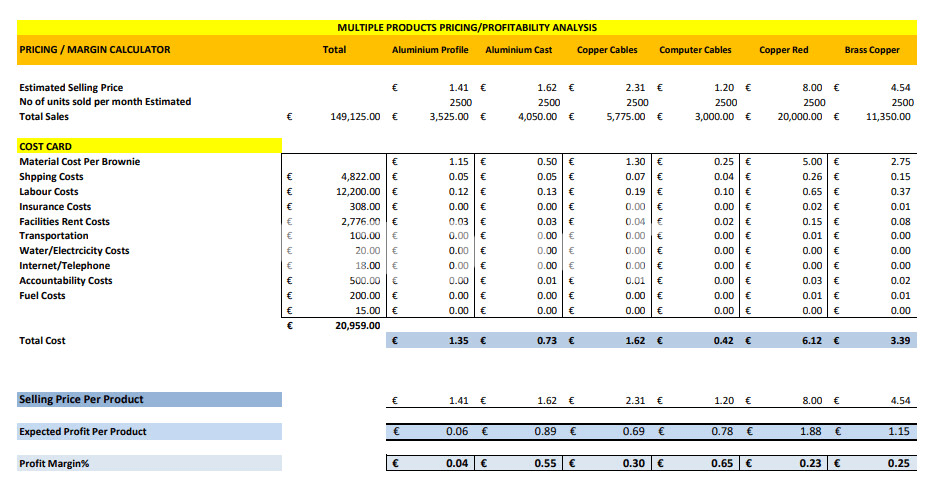The width and height of the screenshot is (951, 487).
Task: Select the Computer Cables column header
Action: (695, 50)
